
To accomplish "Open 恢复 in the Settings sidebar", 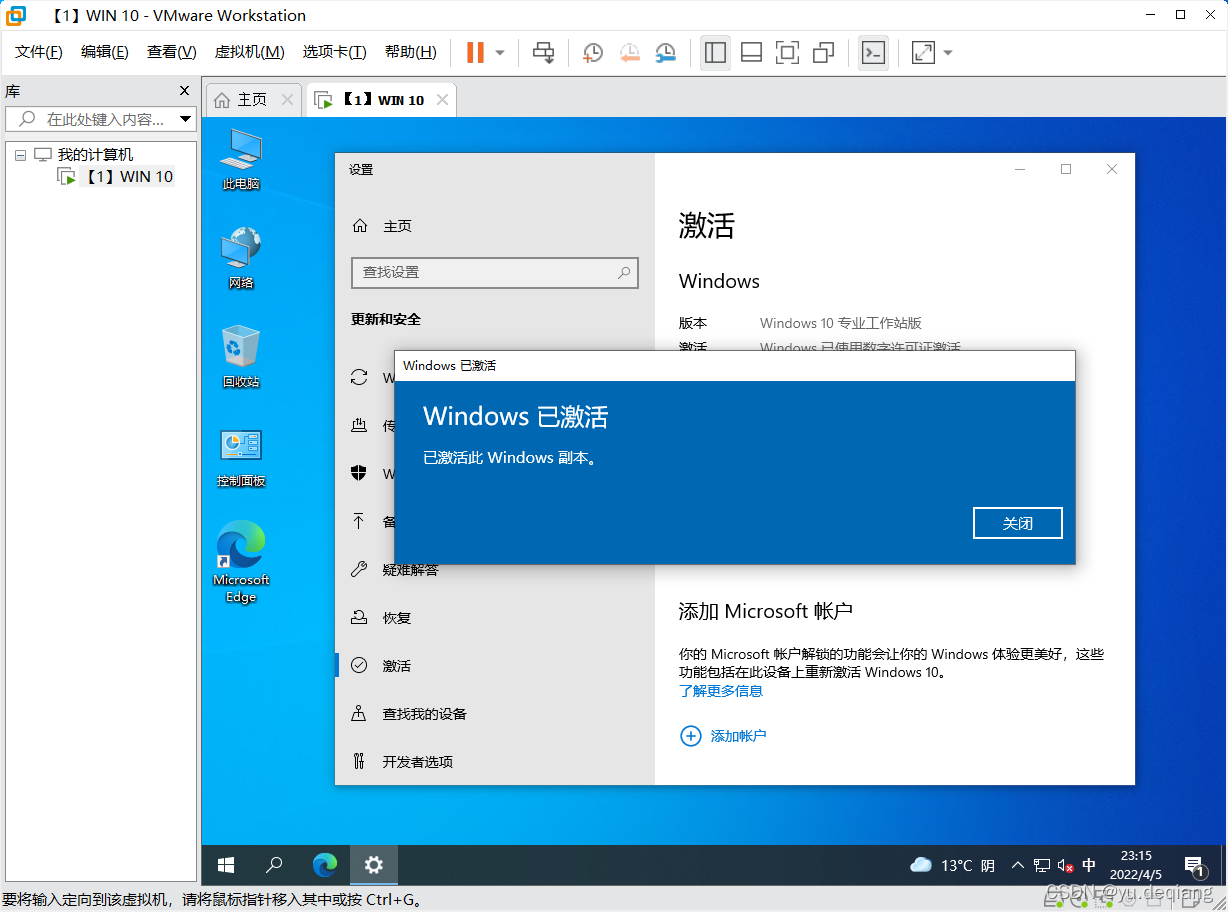I will point(397,618).
